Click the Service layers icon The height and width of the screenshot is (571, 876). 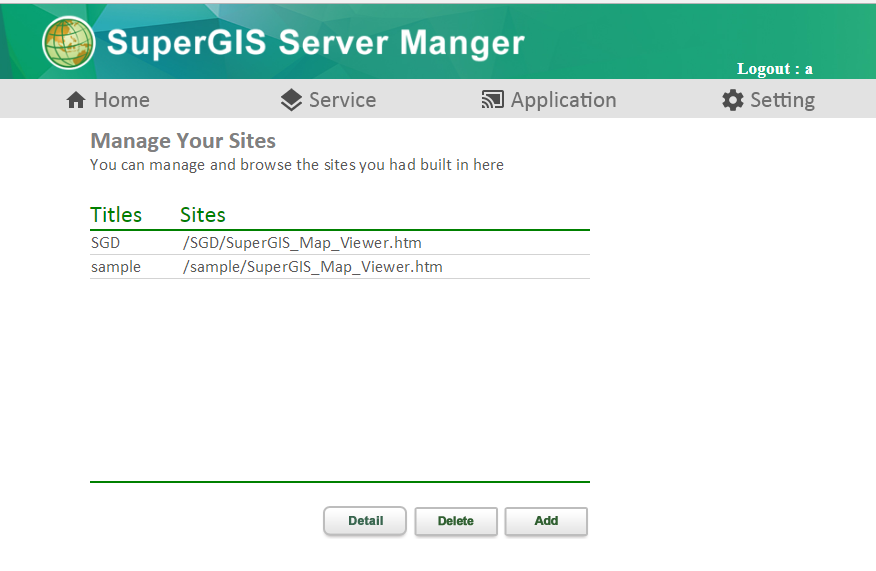291,100
